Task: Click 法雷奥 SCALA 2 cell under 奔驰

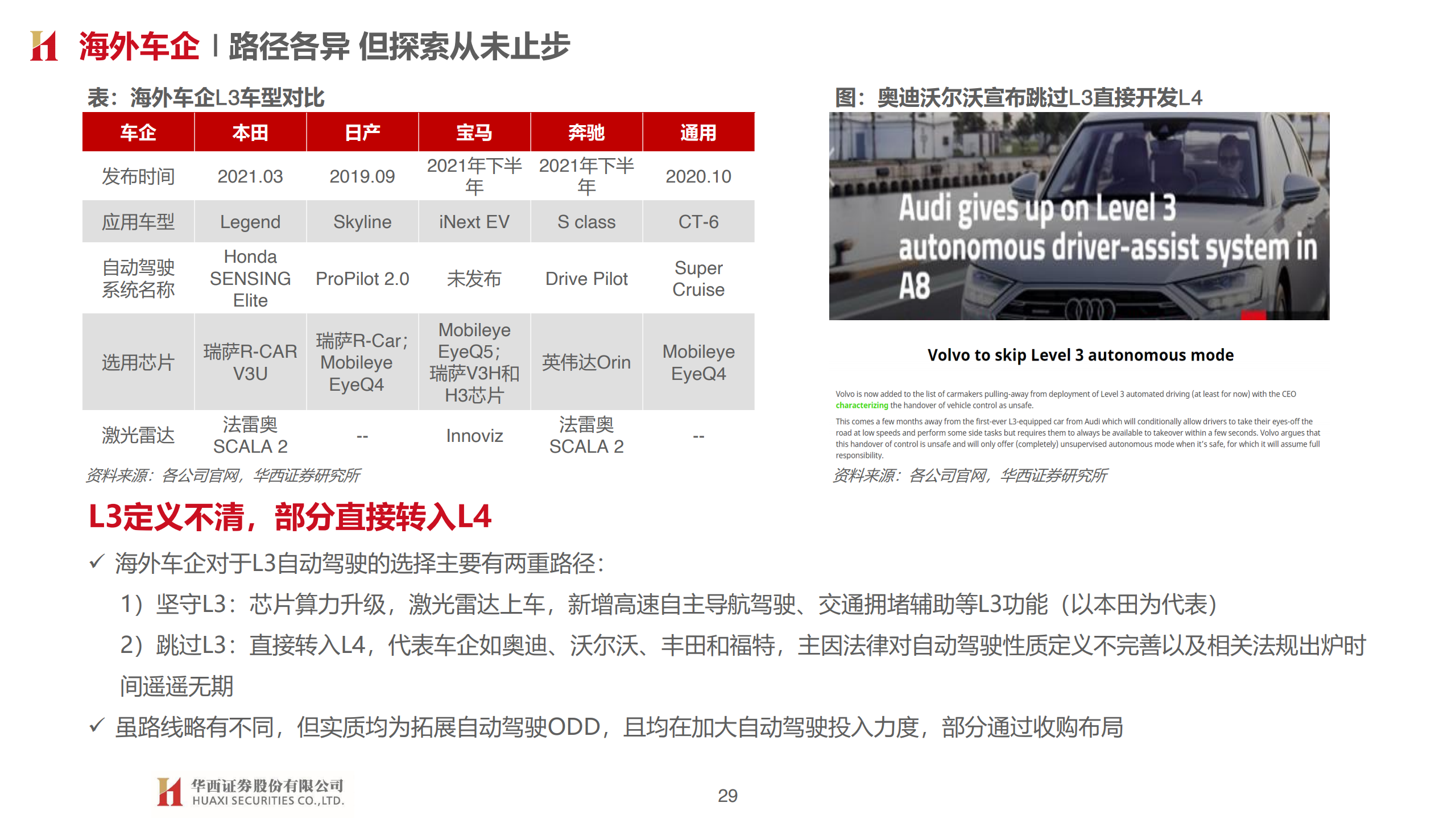Action: click(586, 435)
